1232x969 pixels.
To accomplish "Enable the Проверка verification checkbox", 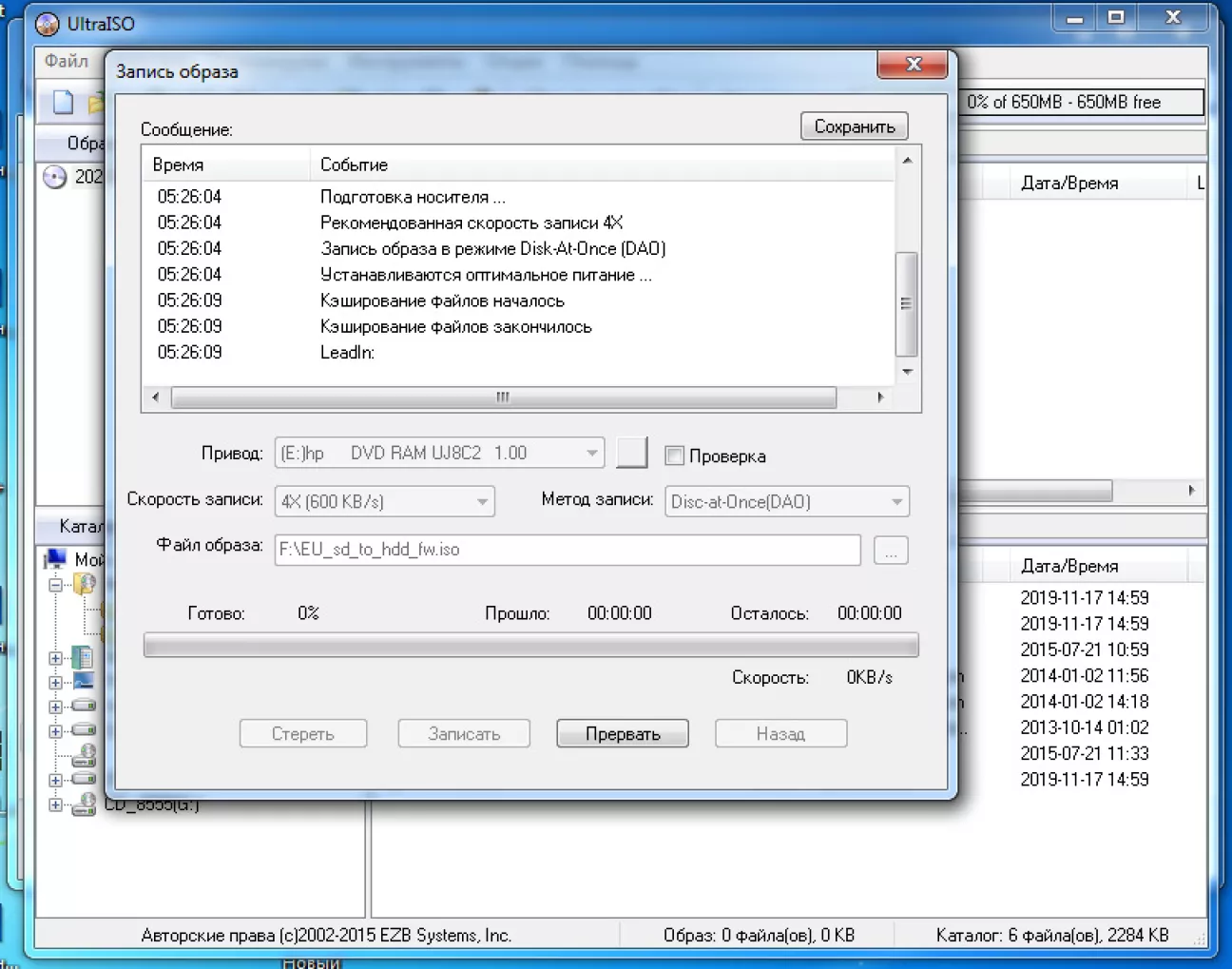I will pyautogui.click(x=675, y=455).
